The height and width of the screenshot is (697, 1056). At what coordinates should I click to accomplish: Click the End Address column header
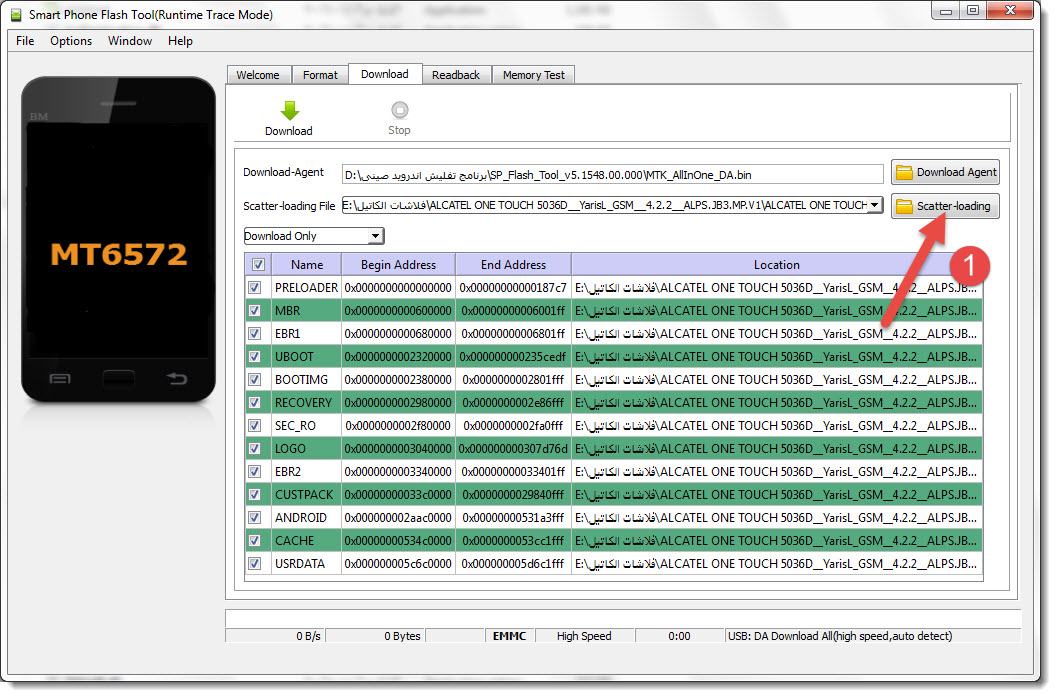513,265
